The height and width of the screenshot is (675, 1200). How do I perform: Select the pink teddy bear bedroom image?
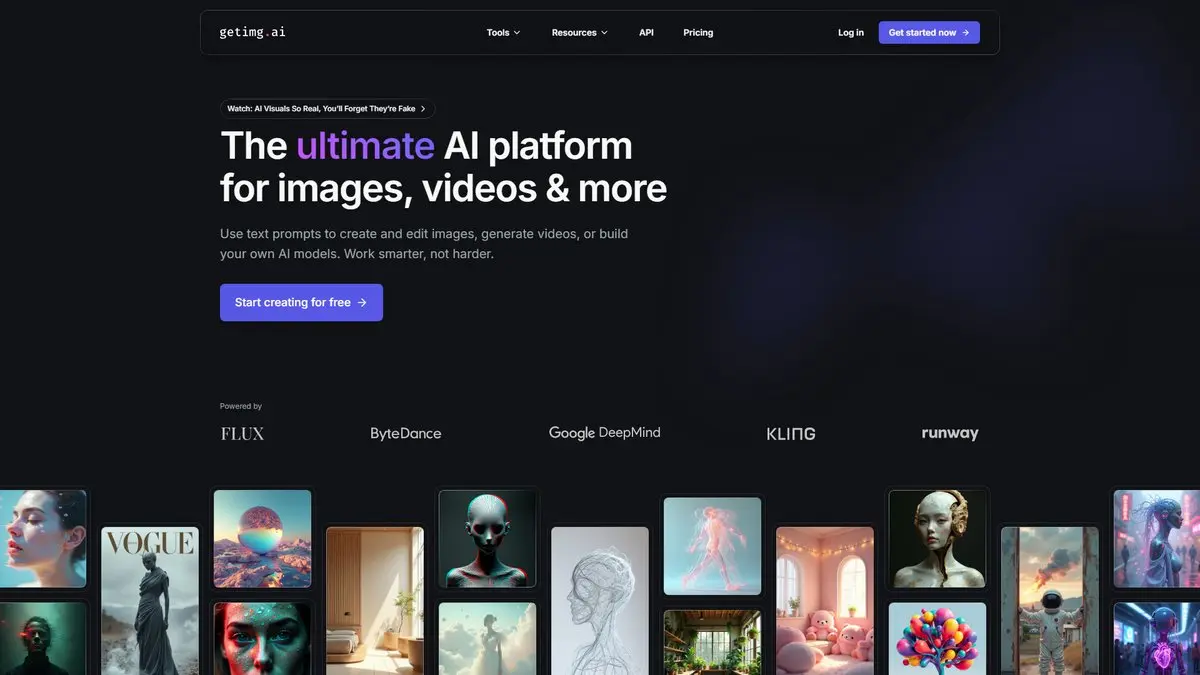point(825,600)
